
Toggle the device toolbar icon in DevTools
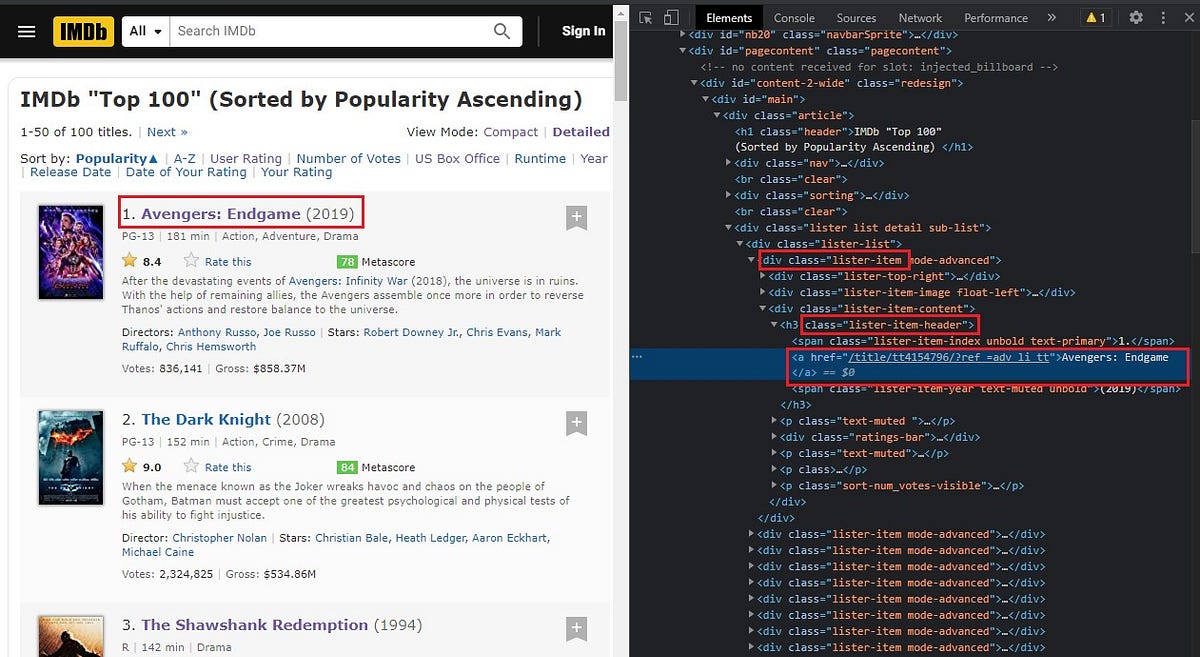point(670,17)
